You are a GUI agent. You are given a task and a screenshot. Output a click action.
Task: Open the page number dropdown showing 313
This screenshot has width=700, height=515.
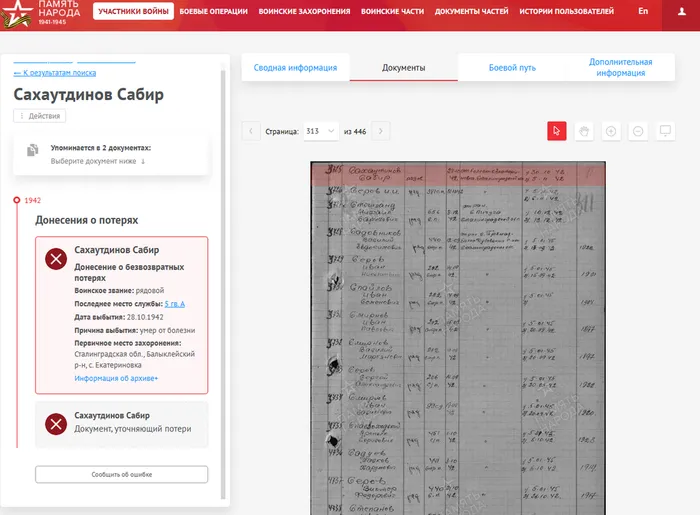click(319, 131)
